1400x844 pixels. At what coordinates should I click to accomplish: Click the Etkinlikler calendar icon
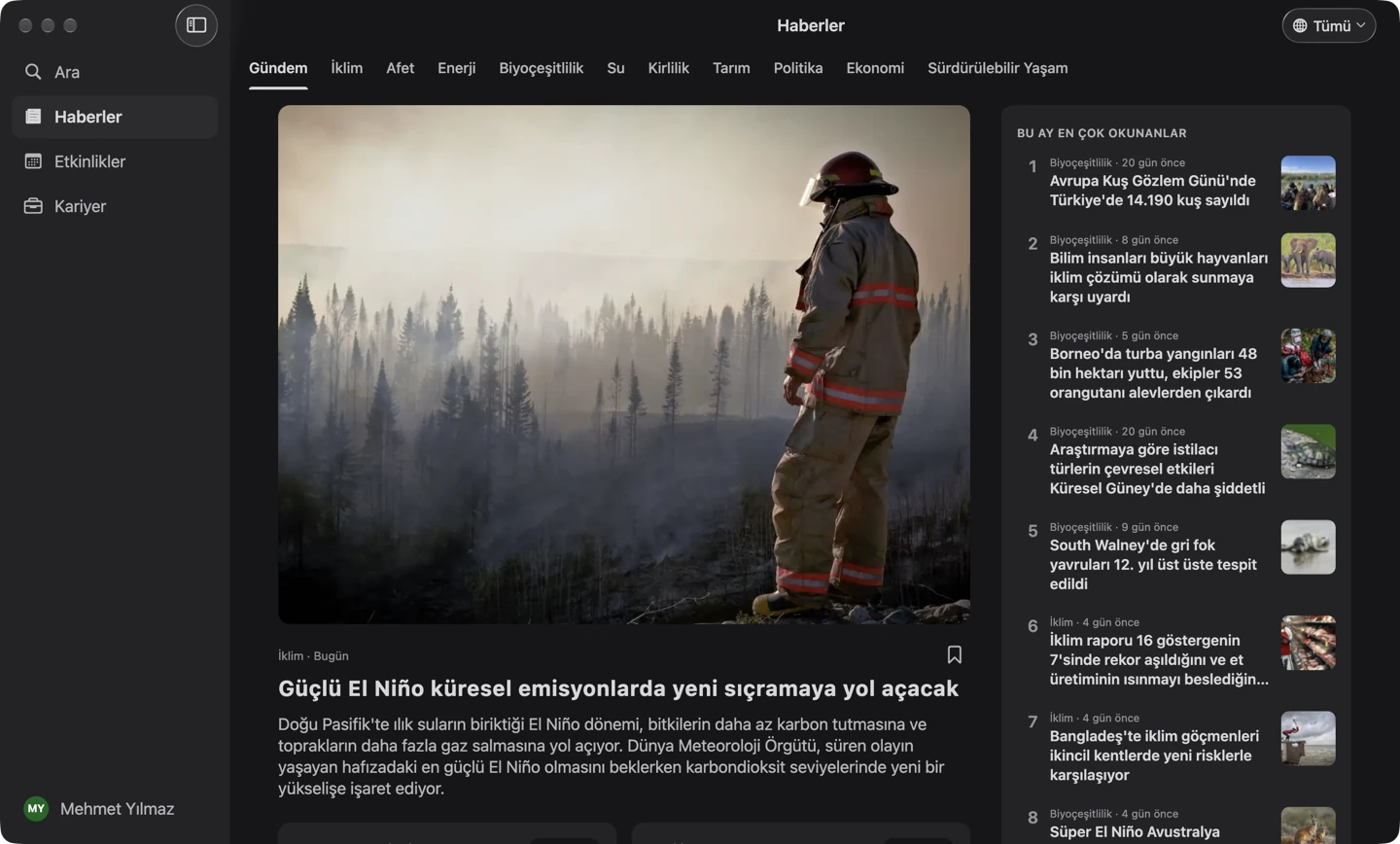click(x=33, y=161)
